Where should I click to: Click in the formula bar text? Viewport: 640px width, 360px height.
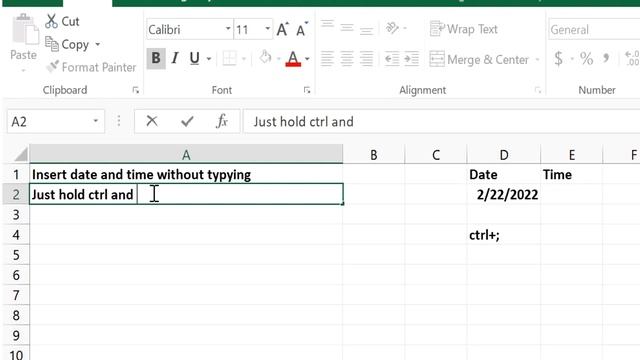[303, 122]
